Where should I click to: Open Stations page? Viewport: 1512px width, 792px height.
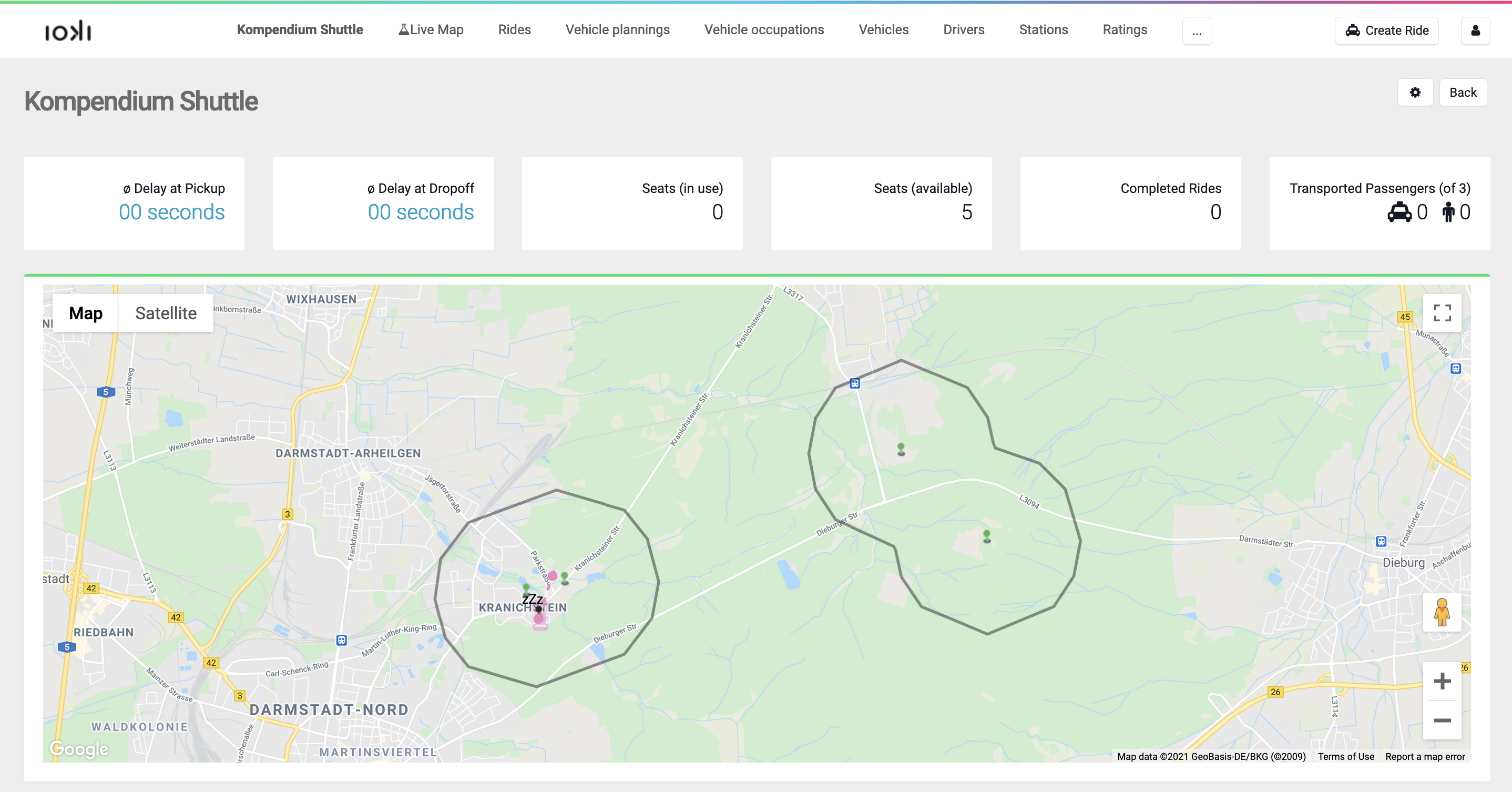[1044, 29]
